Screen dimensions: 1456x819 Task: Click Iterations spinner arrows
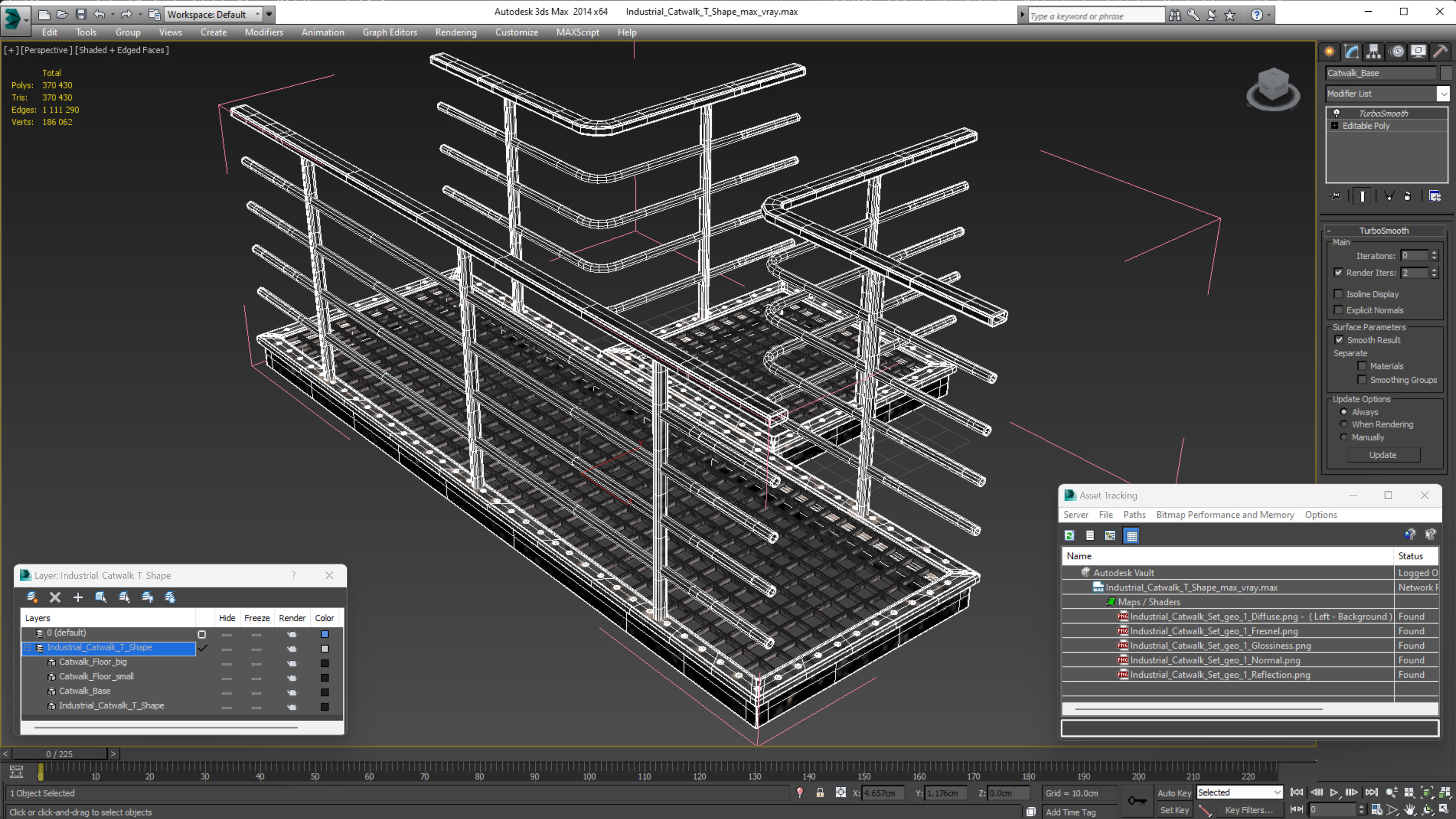(x=1434, y=256)
